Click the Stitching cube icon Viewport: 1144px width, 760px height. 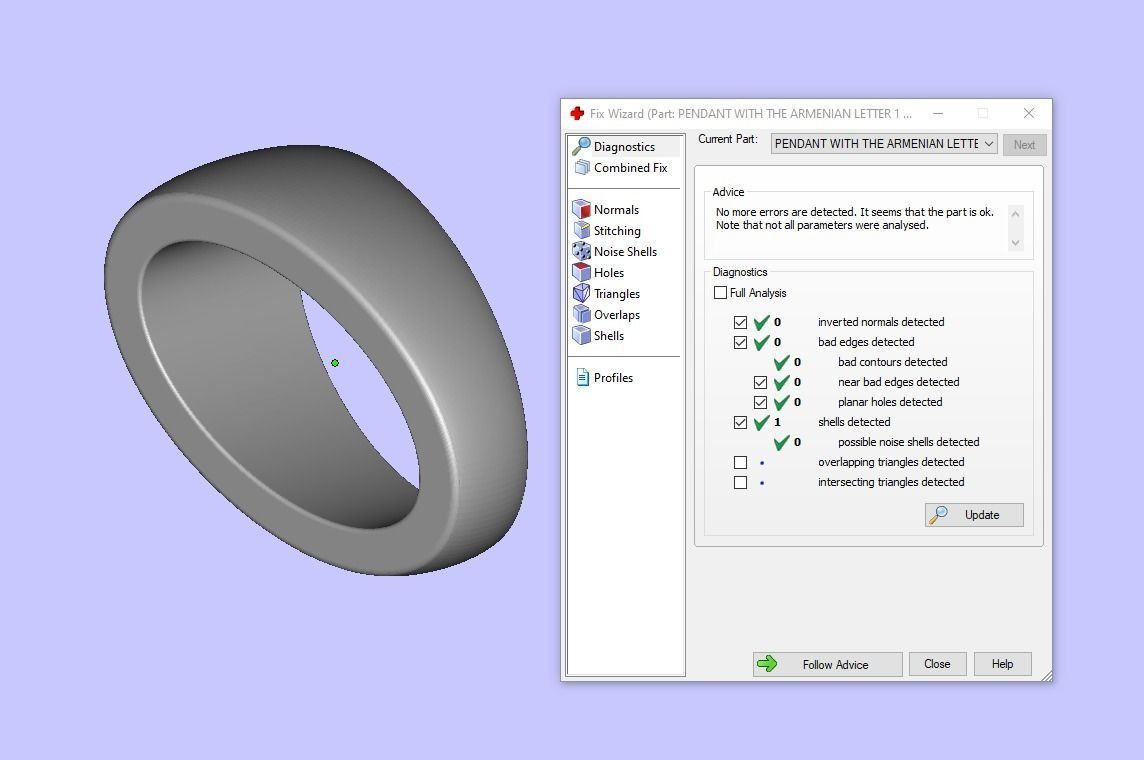click(581, 230)
